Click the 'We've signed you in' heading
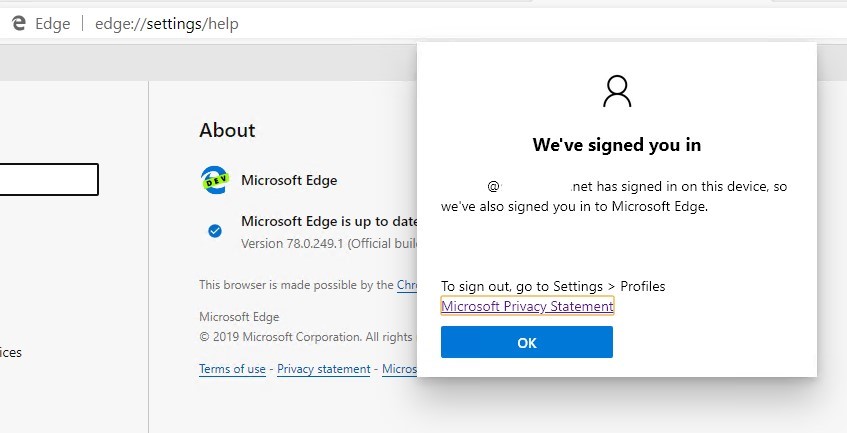This screenshot has width=847, height=433. click(x=617, y=145)
